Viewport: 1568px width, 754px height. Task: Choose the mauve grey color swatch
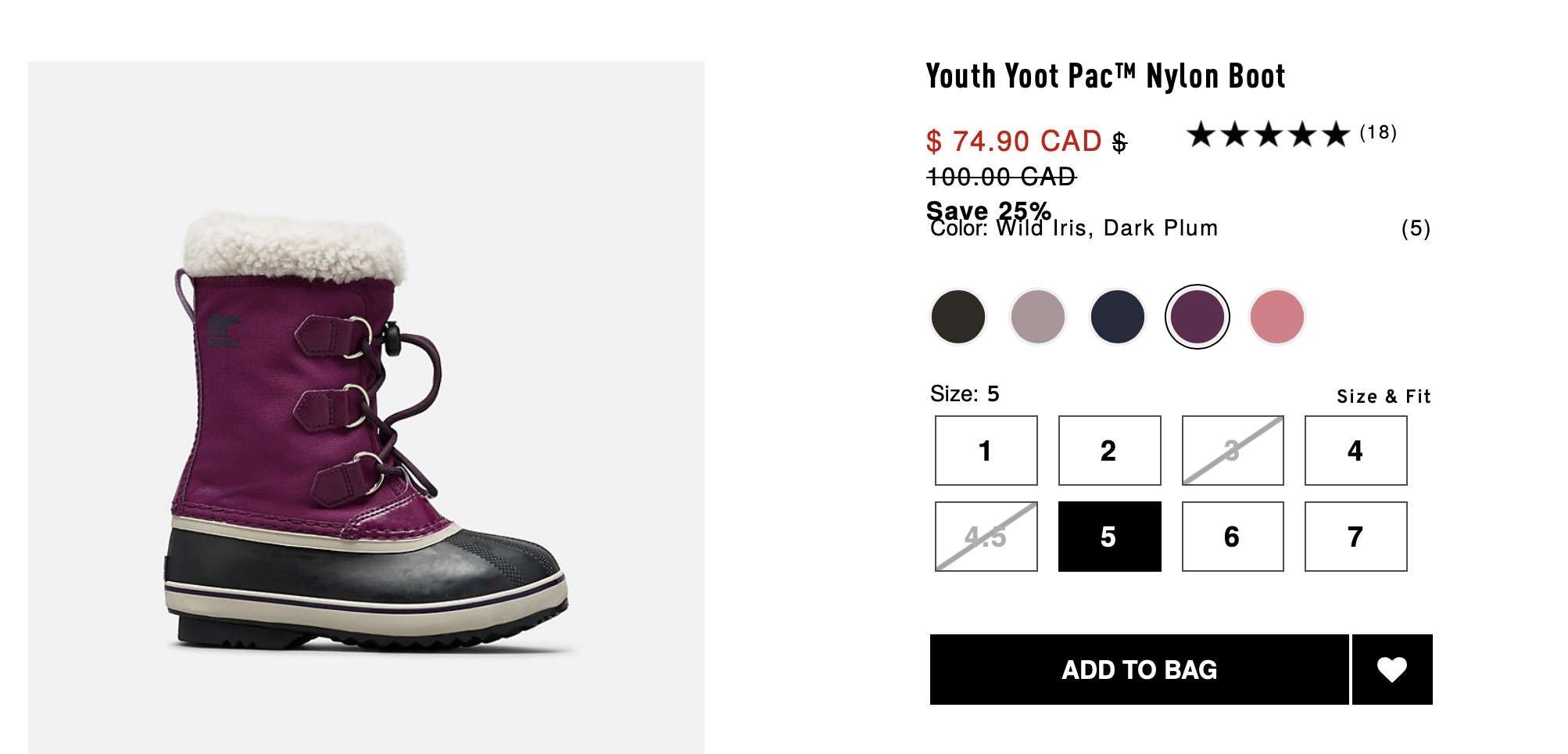click(1037, 317)
